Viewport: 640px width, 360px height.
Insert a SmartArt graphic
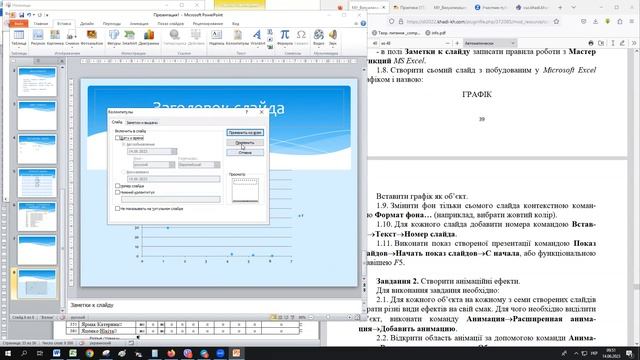pos(130,38)
